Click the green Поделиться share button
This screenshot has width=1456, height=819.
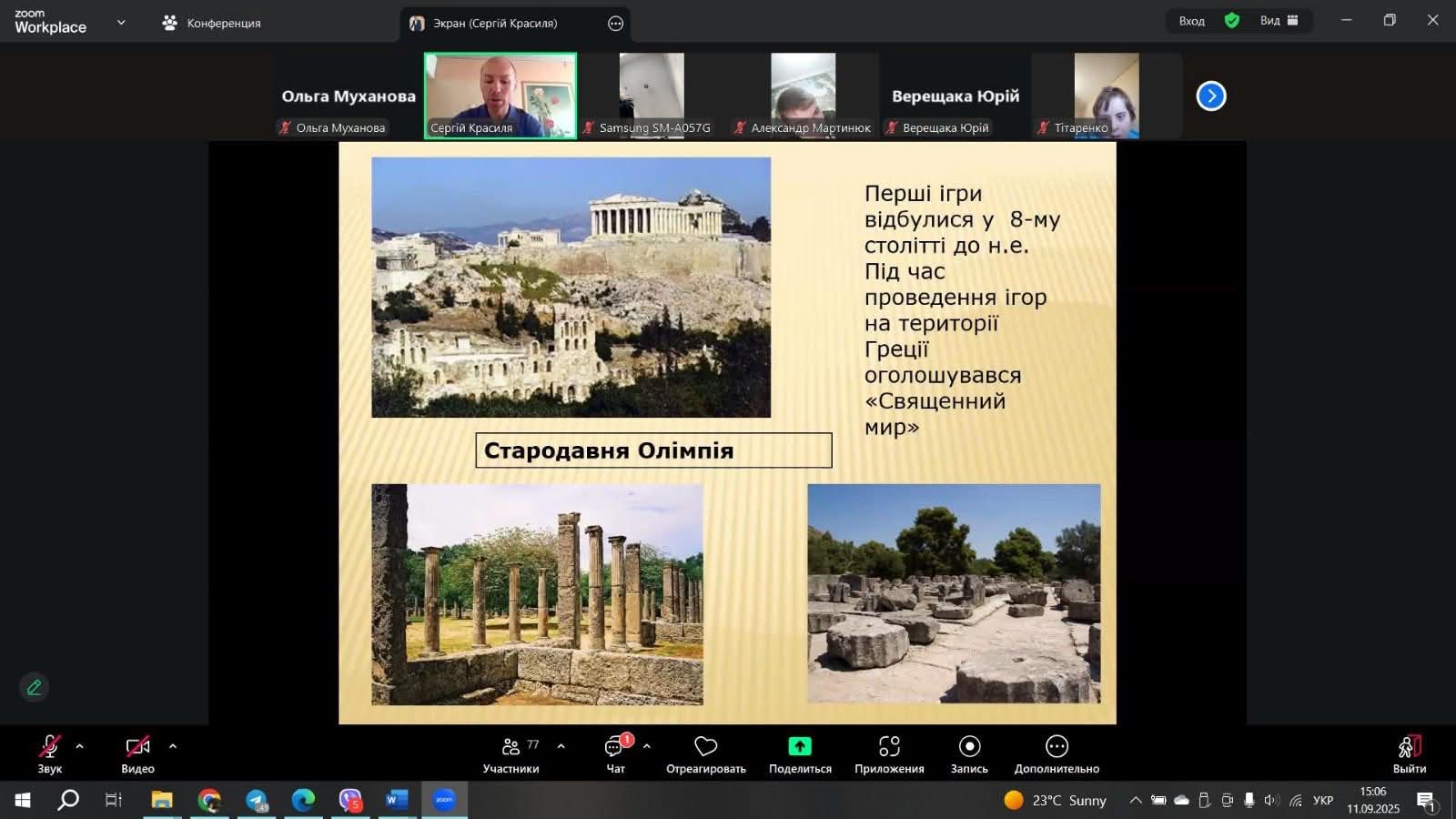coord(800,754)
